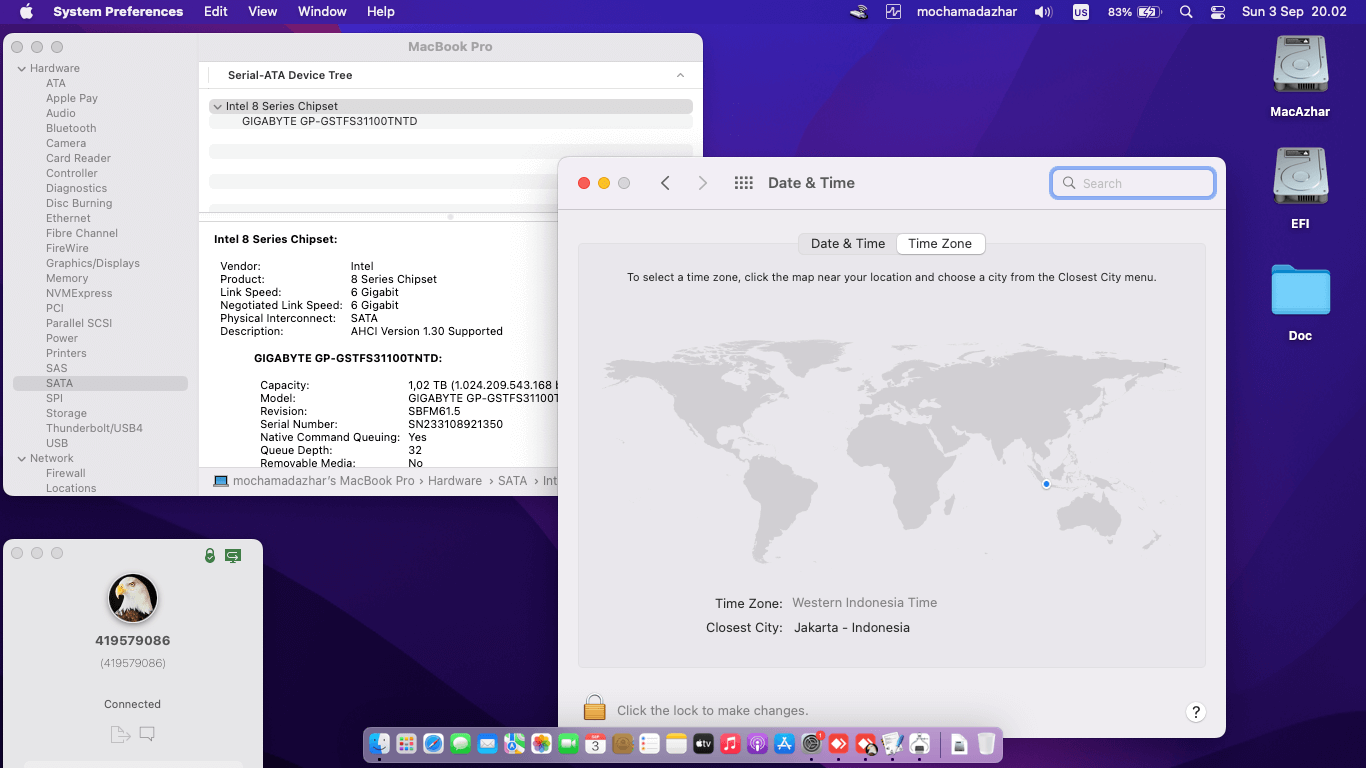
Task: Click serial number SN233108921350
Action: click(x=455, y=424)
